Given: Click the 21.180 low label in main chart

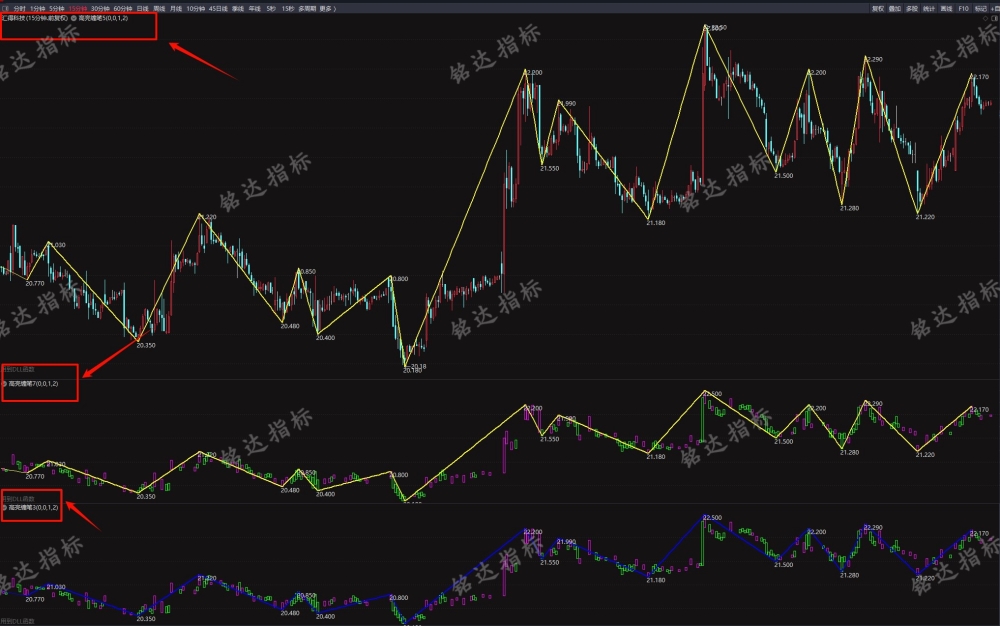Looking at the screenshot, I should (656, 223).
